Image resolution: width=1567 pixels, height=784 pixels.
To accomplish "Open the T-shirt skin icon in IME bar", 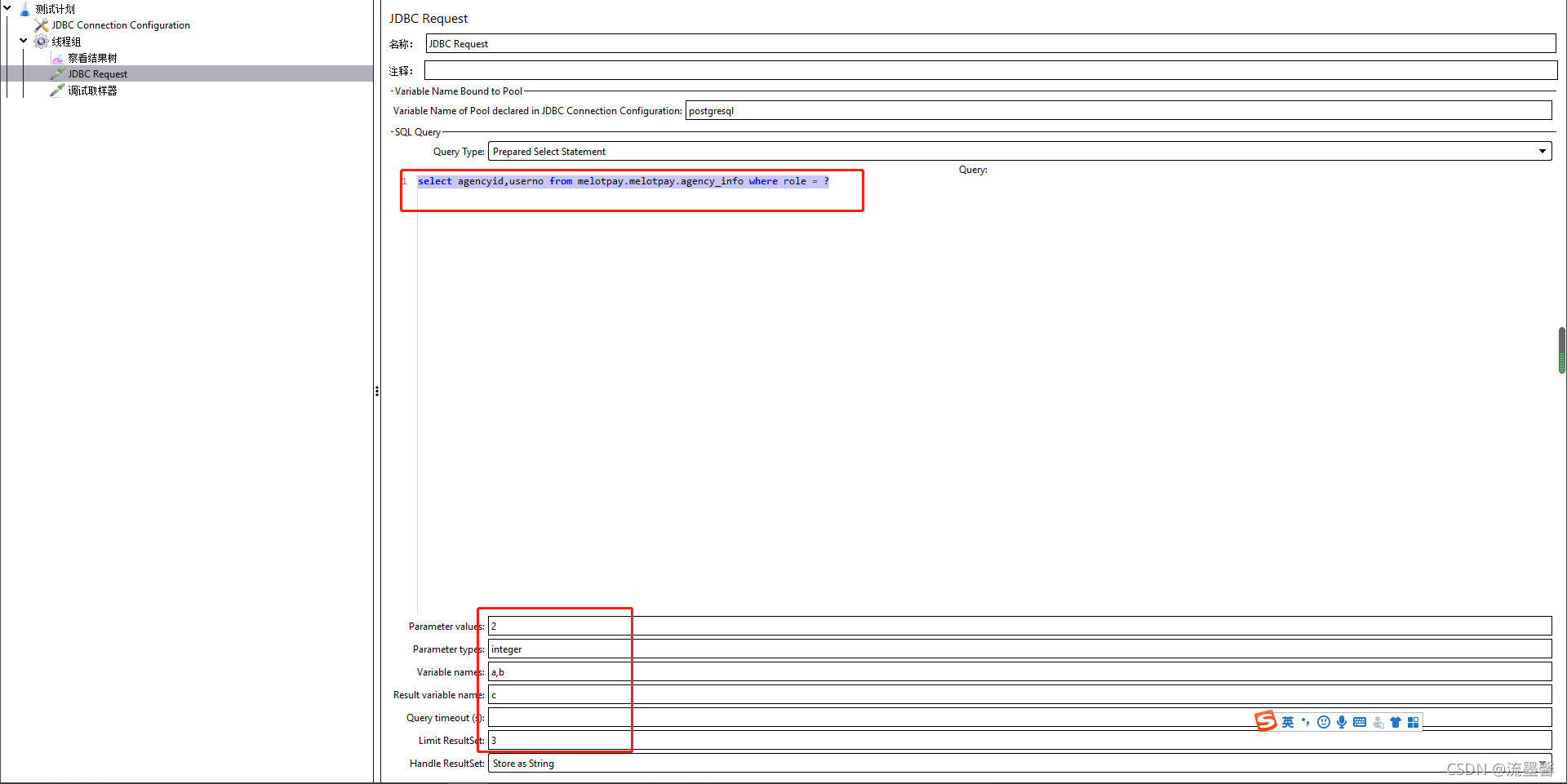I will [x=1396, y=722].
